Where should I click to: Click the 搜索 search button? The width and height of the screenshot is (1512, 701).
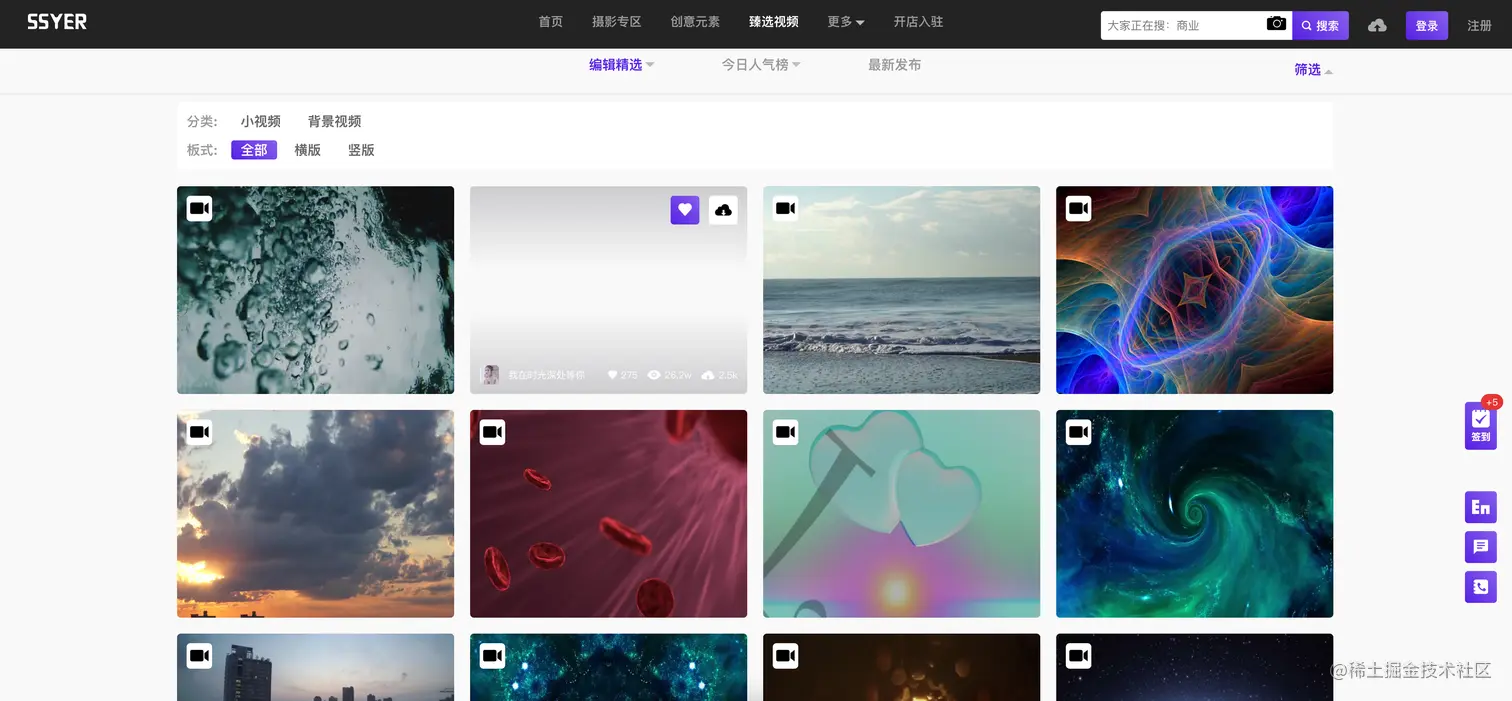pos(1320,25)
